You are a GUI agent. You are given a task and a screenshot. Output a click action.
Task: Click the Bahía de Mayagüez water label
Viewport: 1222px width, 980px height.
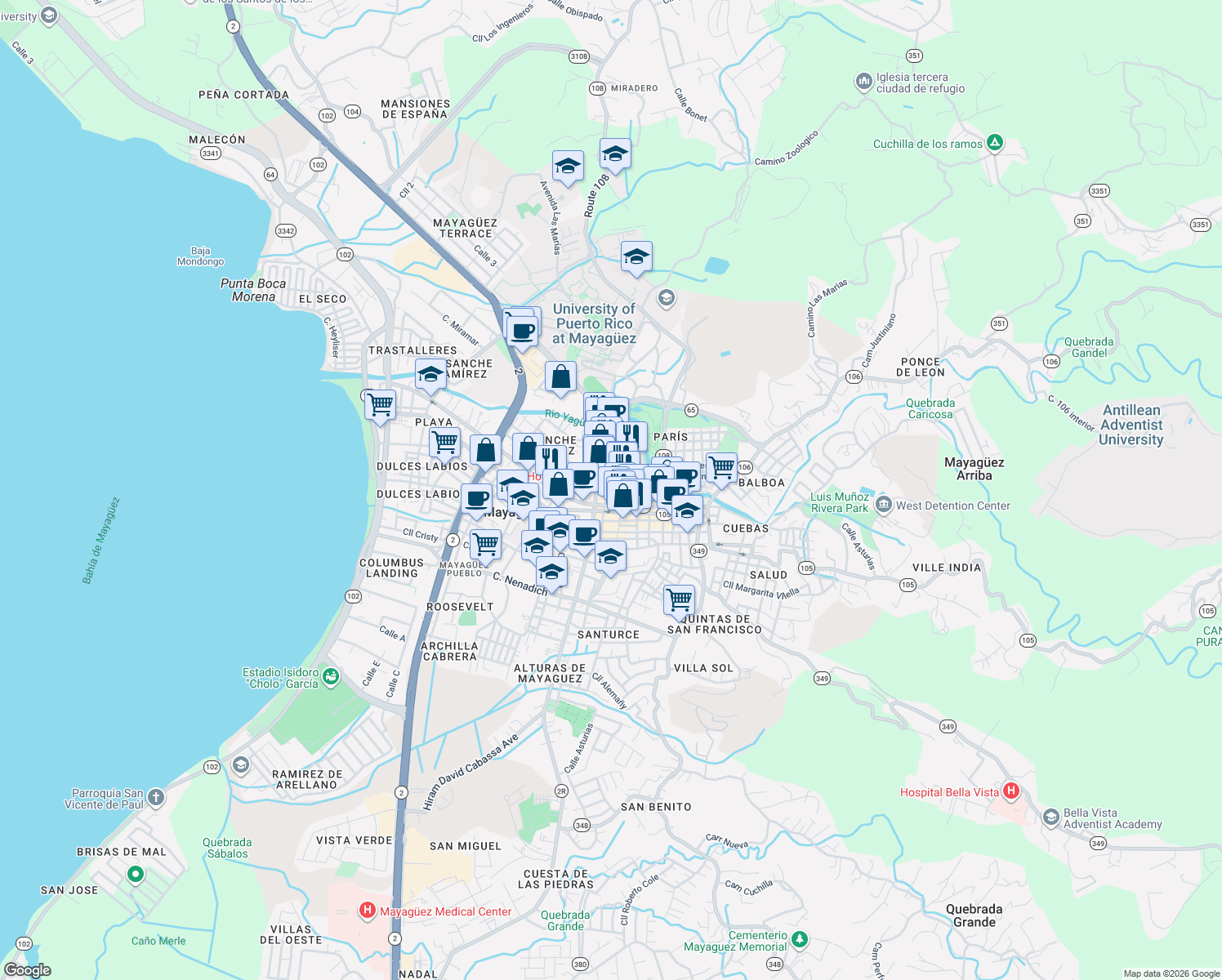tap(101, 541)
